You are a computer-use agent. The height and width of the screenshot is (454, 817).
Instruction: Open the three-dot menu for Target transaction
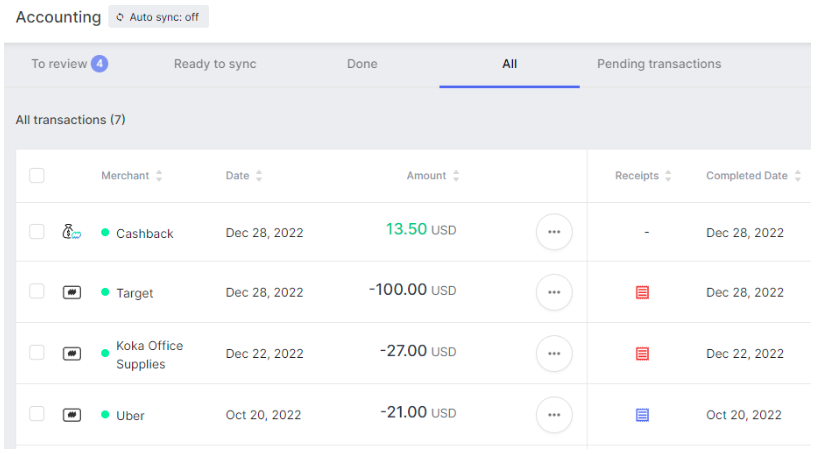(554, 293)
